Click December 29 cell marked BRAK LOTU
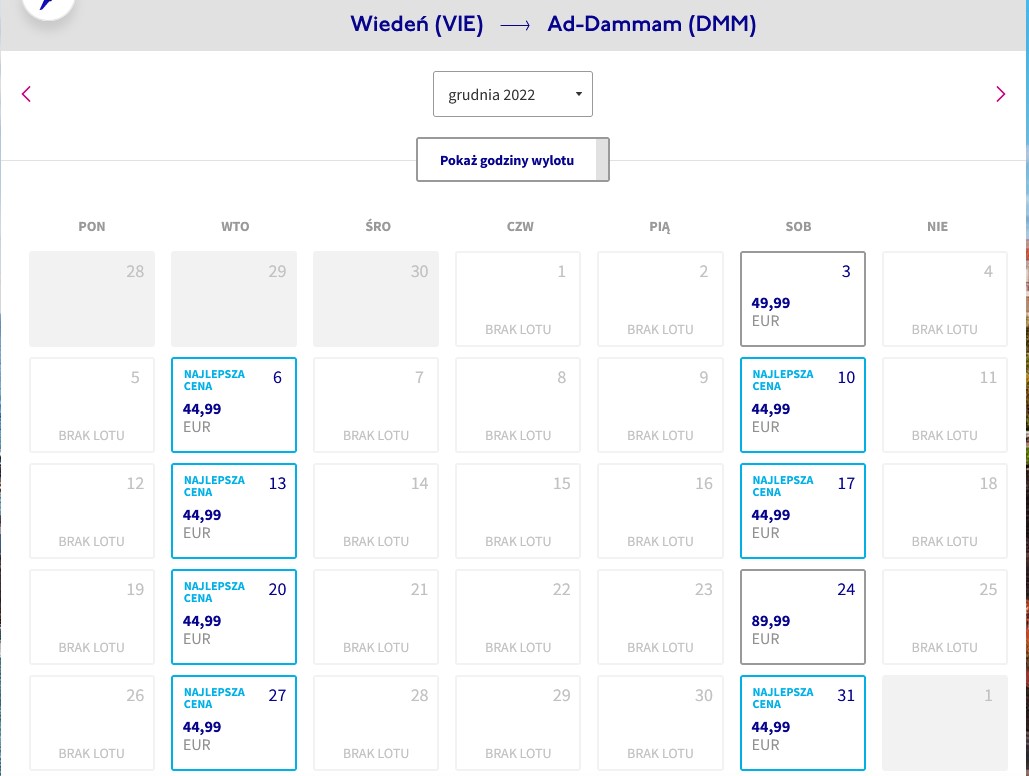This screenshot has width=1029, height=776. [518, 723]
